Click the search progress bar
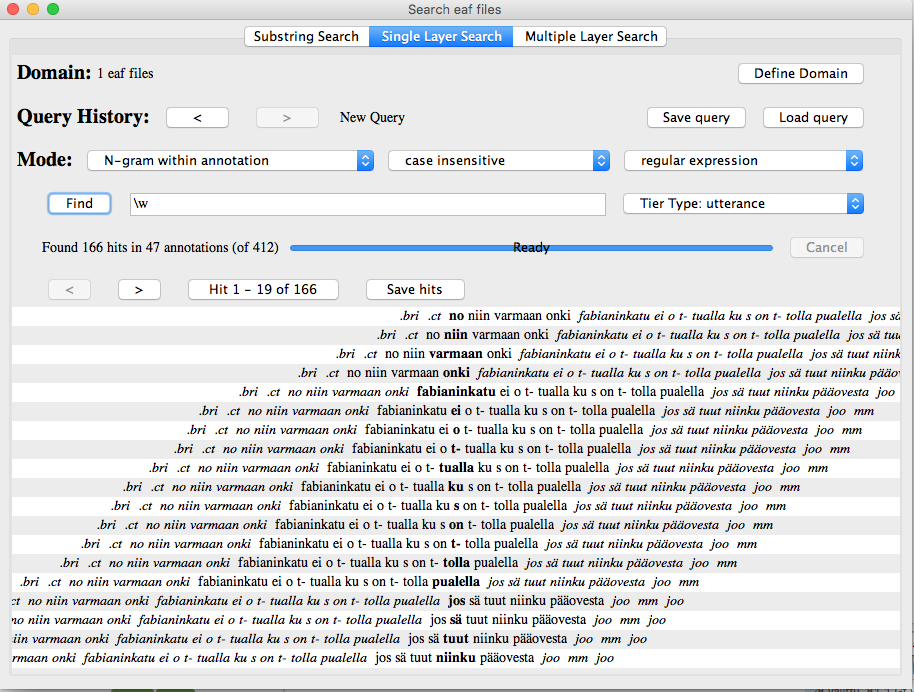The height and width of the screenshot is (692, 914). coord(531,247)
